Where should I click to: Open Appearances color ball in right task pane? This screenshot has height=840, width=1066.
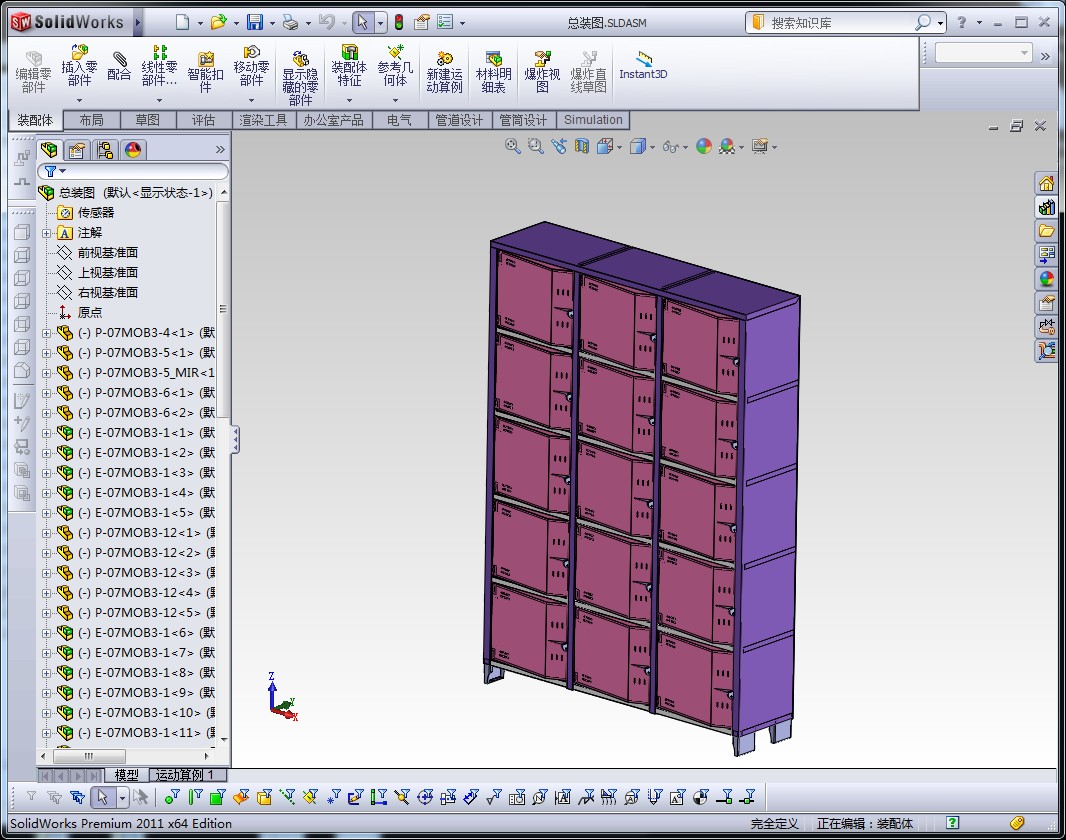click(1046, 279)
